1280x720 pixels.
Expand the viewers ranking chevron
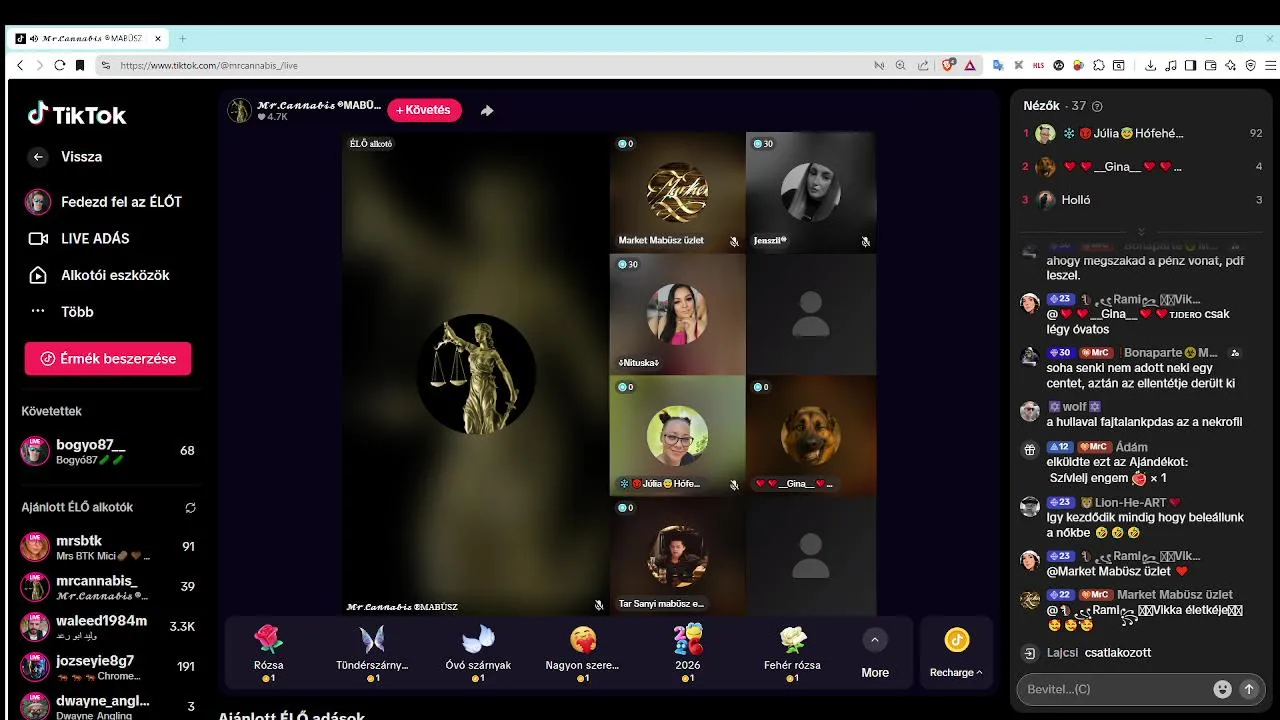pos(1141,231)
